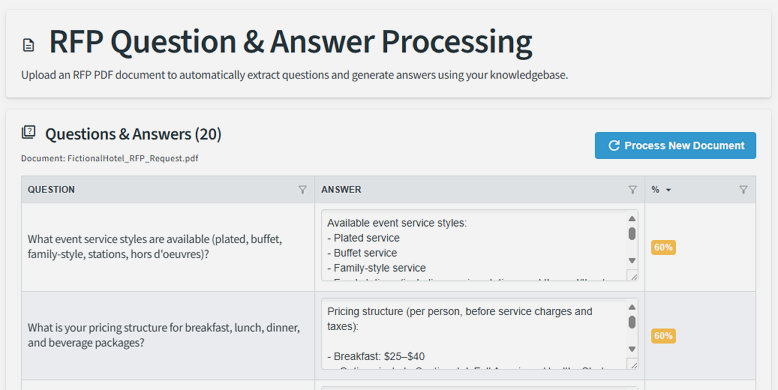Click the Process New Document button
The height and width of the screenshot is (390, 778).
click(x=675, y=145)
